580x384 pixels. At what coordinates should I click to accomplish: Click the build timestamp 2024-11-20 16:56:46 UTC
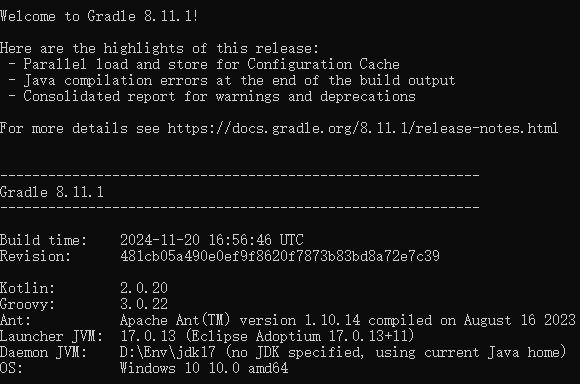point(212,240)
